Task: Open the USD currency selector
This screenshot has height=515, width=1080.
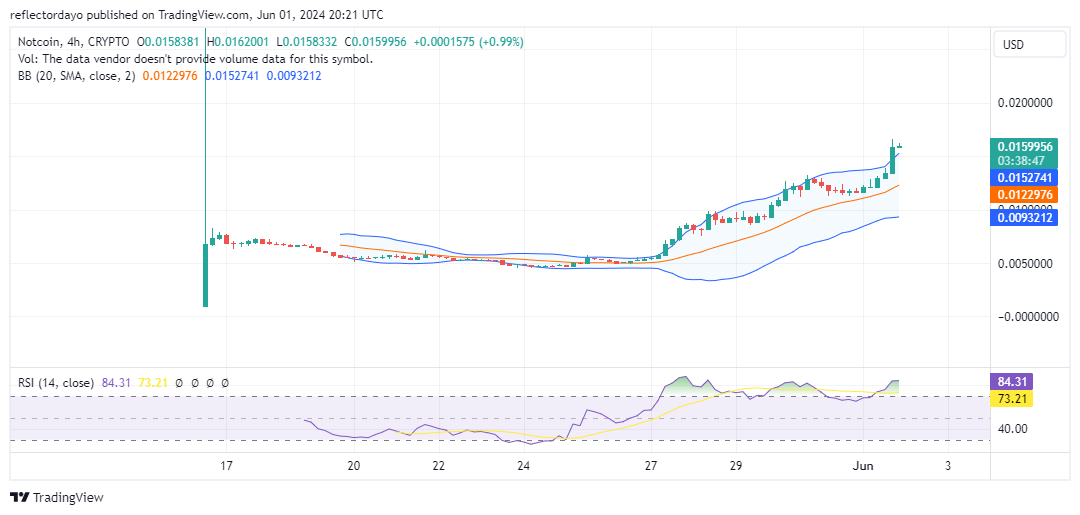Action: click(x=1030, y=45)
